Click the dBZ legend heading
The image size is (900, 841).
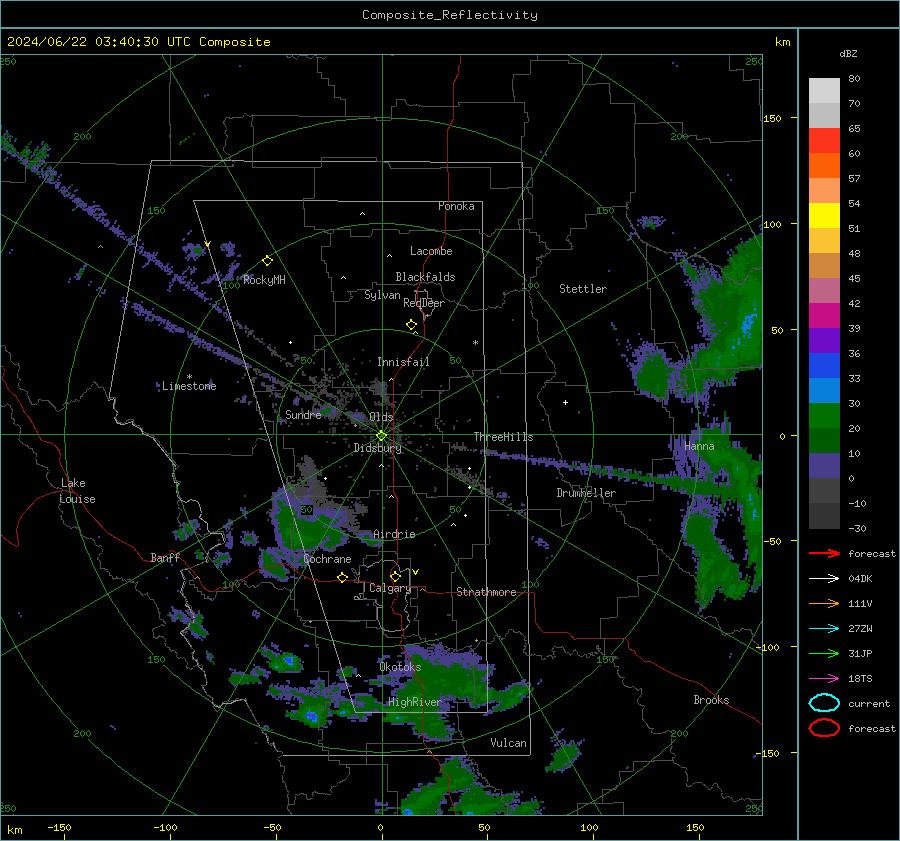848,53
